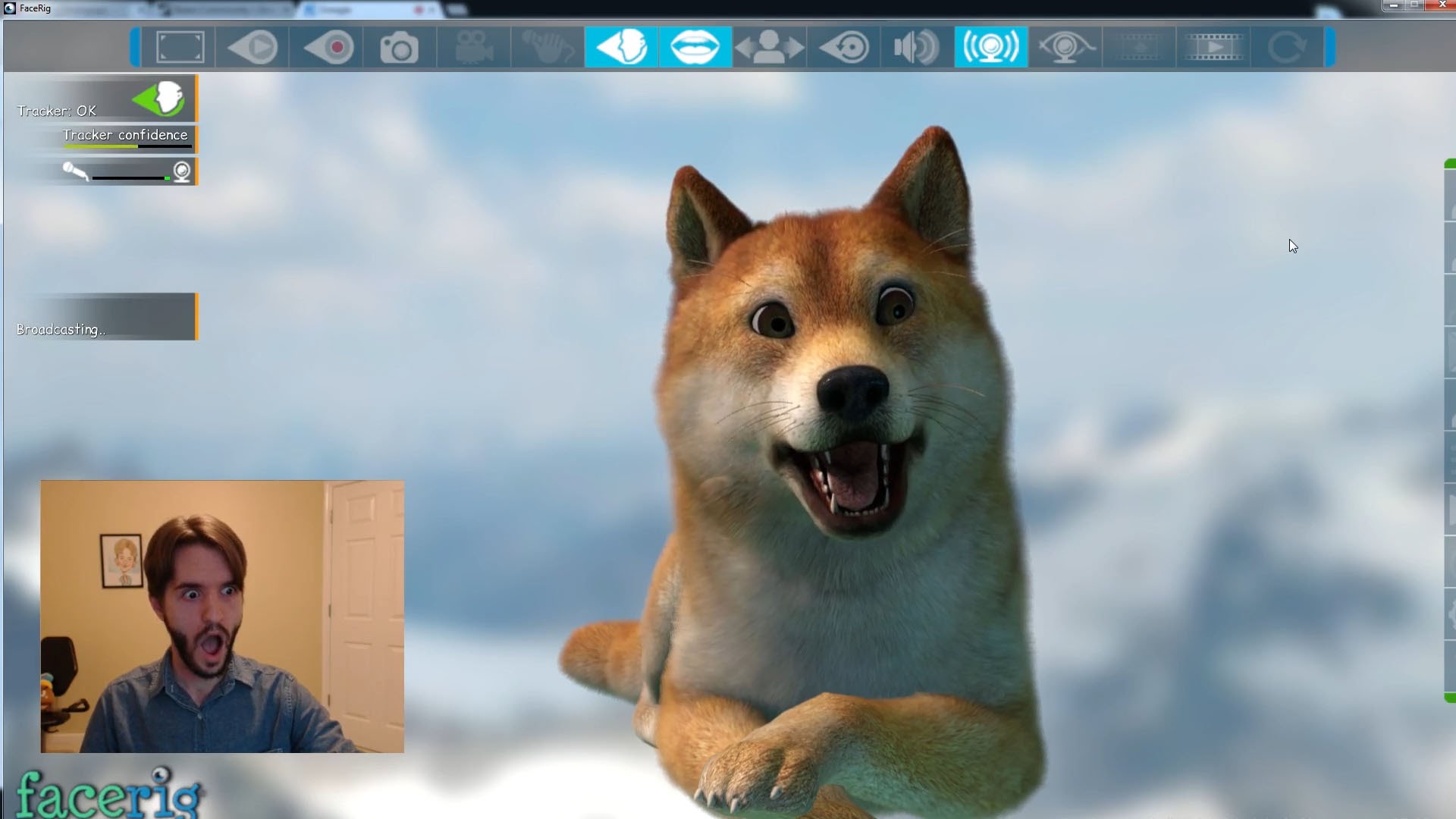Viewport: 1456px width, 819px height.
Task: Click the fullscreen frame icon in toolbar
Action: tap(180, 47)
